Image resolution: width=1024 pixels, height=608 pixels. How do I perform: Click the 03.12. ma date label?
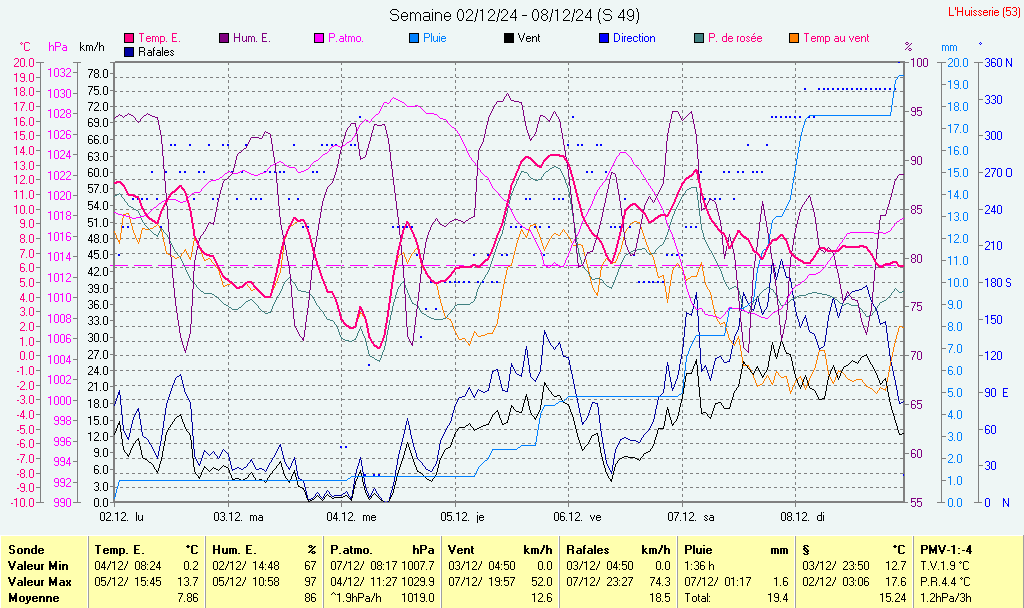pos(238,517)
